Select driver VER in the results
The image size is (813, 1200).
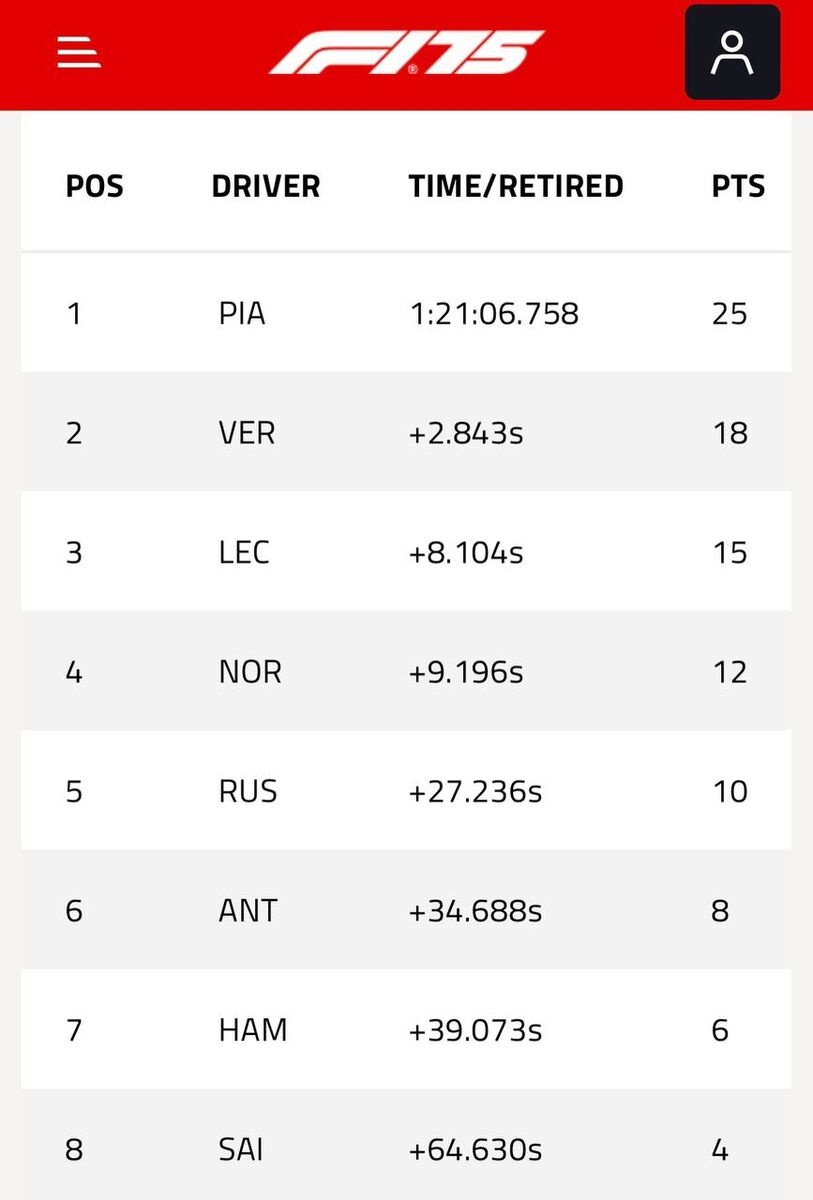[246, 433]
